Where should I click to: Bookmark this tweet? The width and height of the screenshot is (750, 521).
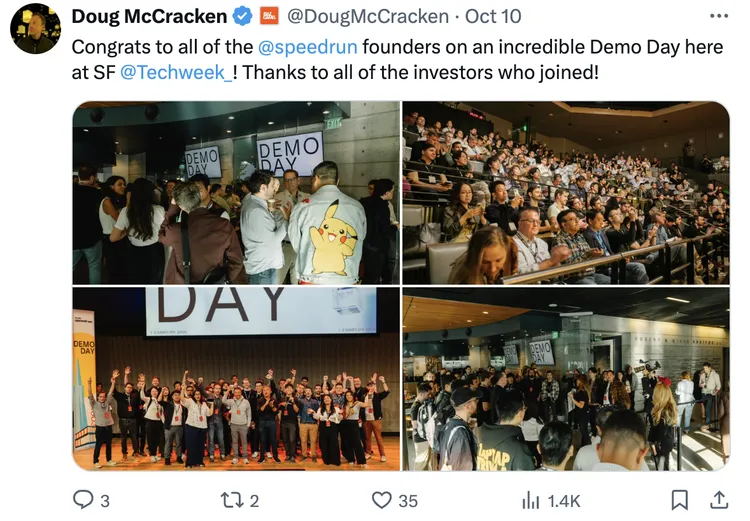pos(679,500)
